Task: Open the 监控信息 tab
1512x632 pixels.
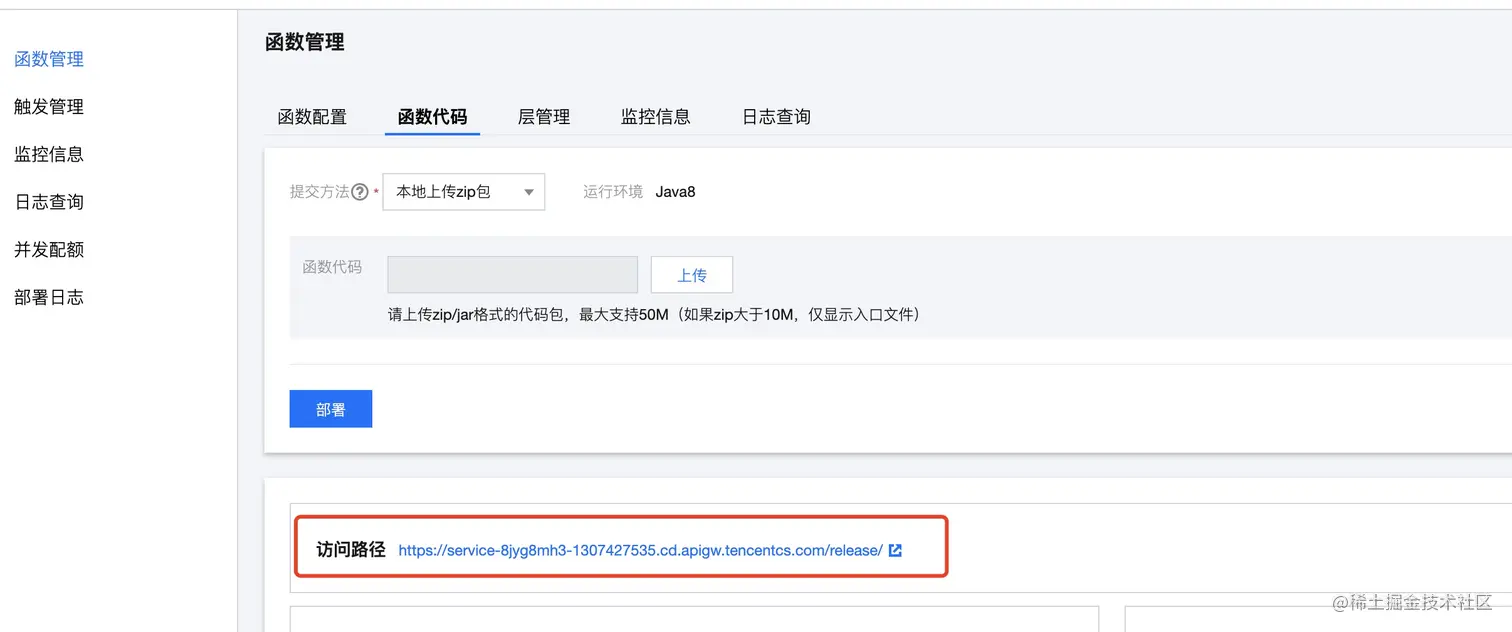Action: pyautogui.click(x=655, y=117)
